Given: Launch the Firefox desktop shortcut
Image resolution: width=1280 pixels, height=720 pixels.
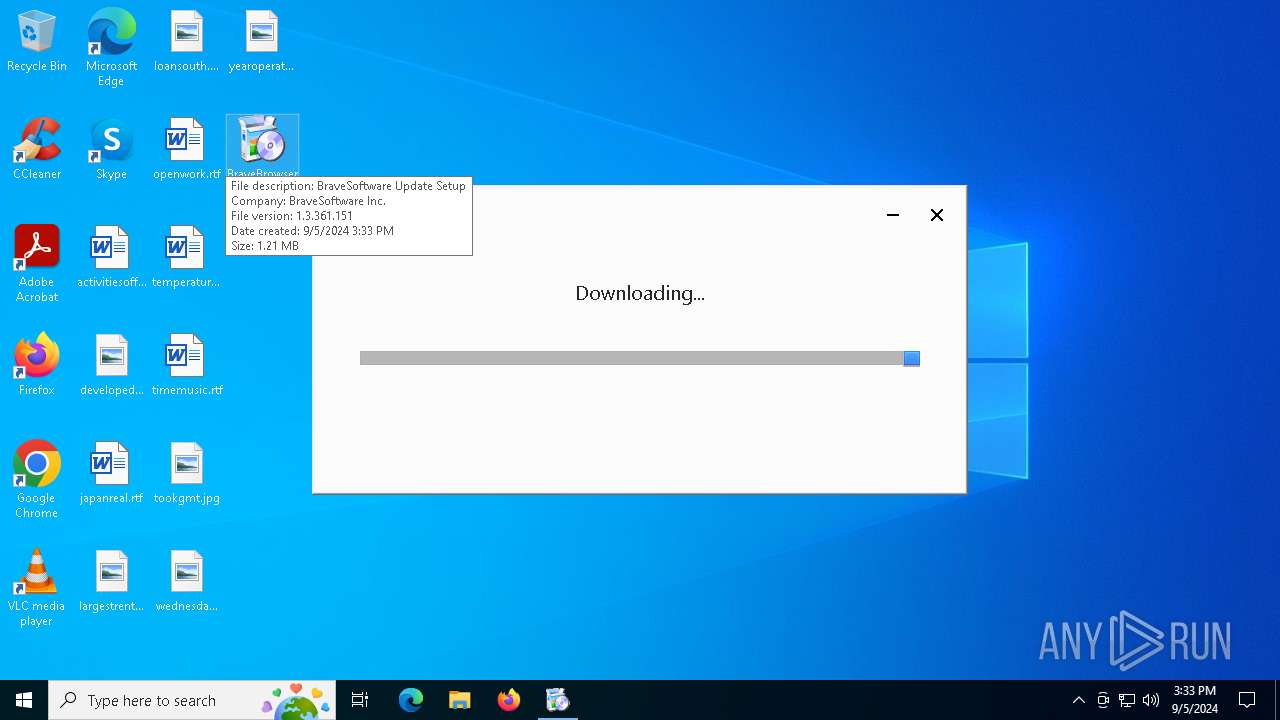Looking at the screenshot, I should 37,366.
